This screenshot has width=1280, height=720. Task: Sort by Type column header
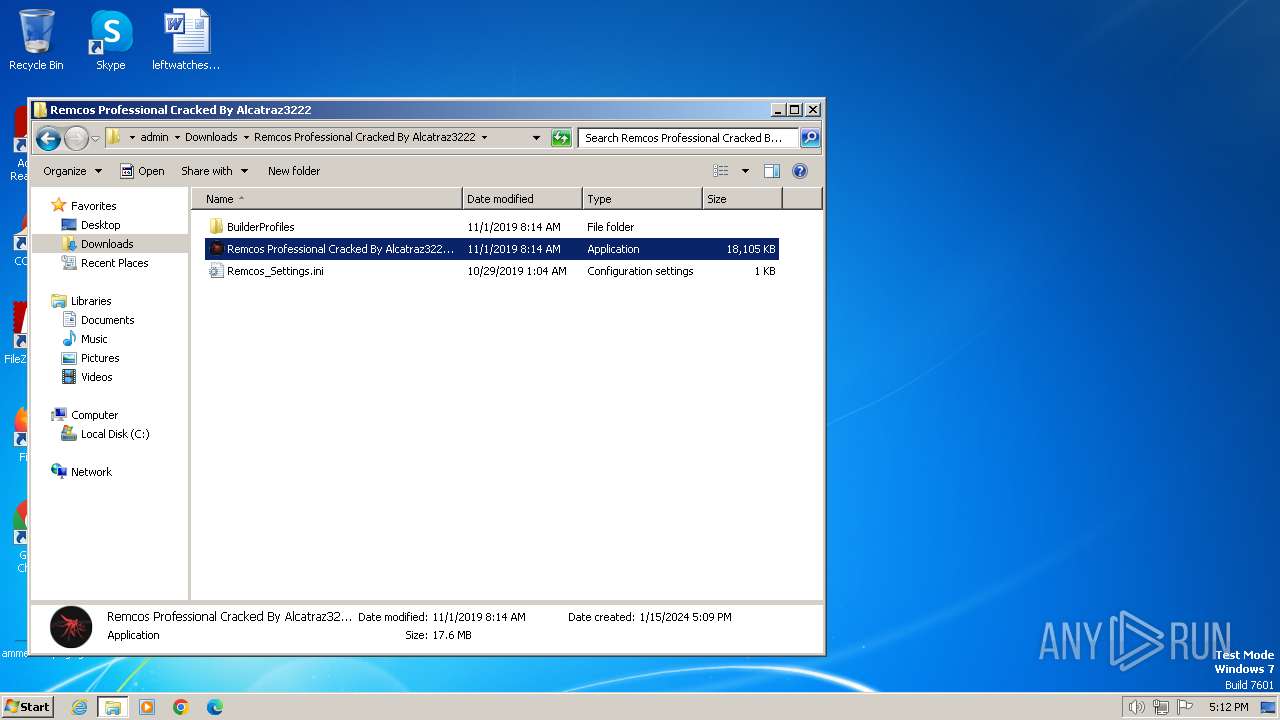coord(642,199)
